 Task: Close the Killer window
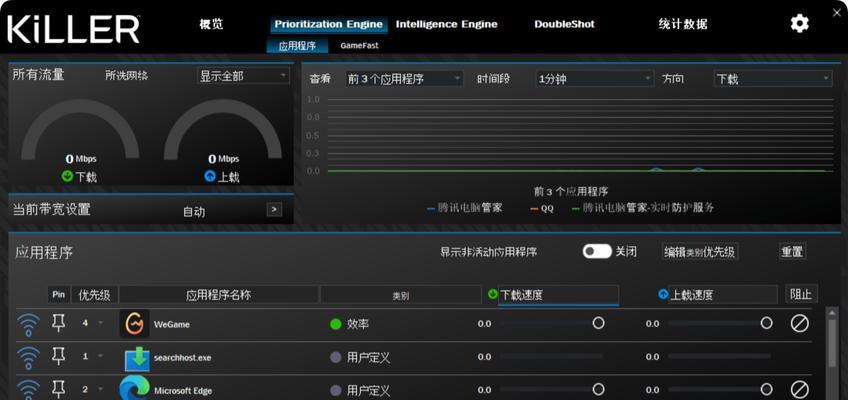click(x=837, y=13)
